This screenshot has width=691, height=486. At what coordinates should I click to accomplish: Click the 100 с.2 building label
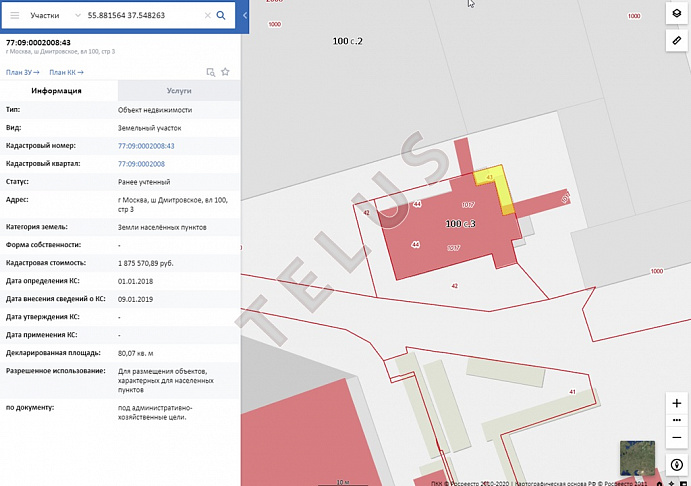coord(347,41)
